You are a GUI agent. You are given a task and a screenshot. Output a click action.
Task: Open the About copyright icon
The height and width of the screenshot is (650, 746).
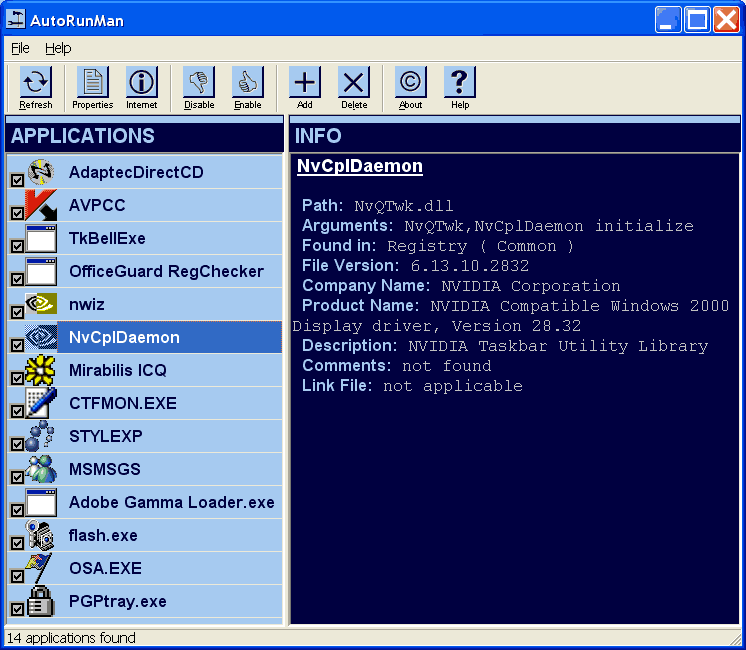tap(410, 83)
